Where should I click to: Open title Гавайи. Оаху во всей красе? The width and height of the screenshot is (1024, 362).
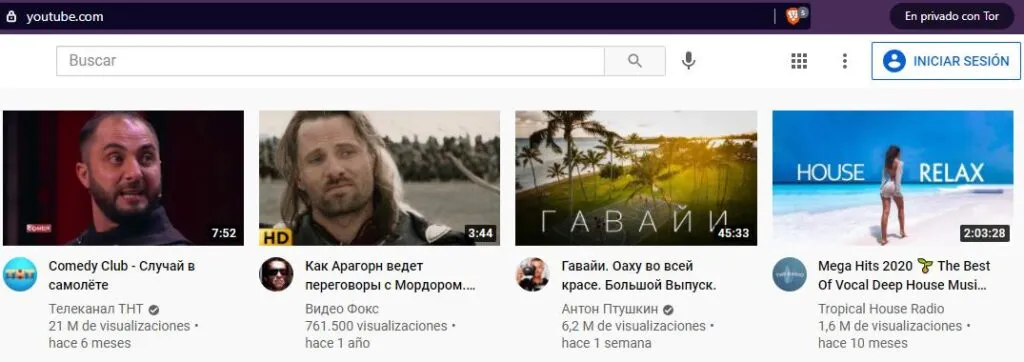coord(639,276)
